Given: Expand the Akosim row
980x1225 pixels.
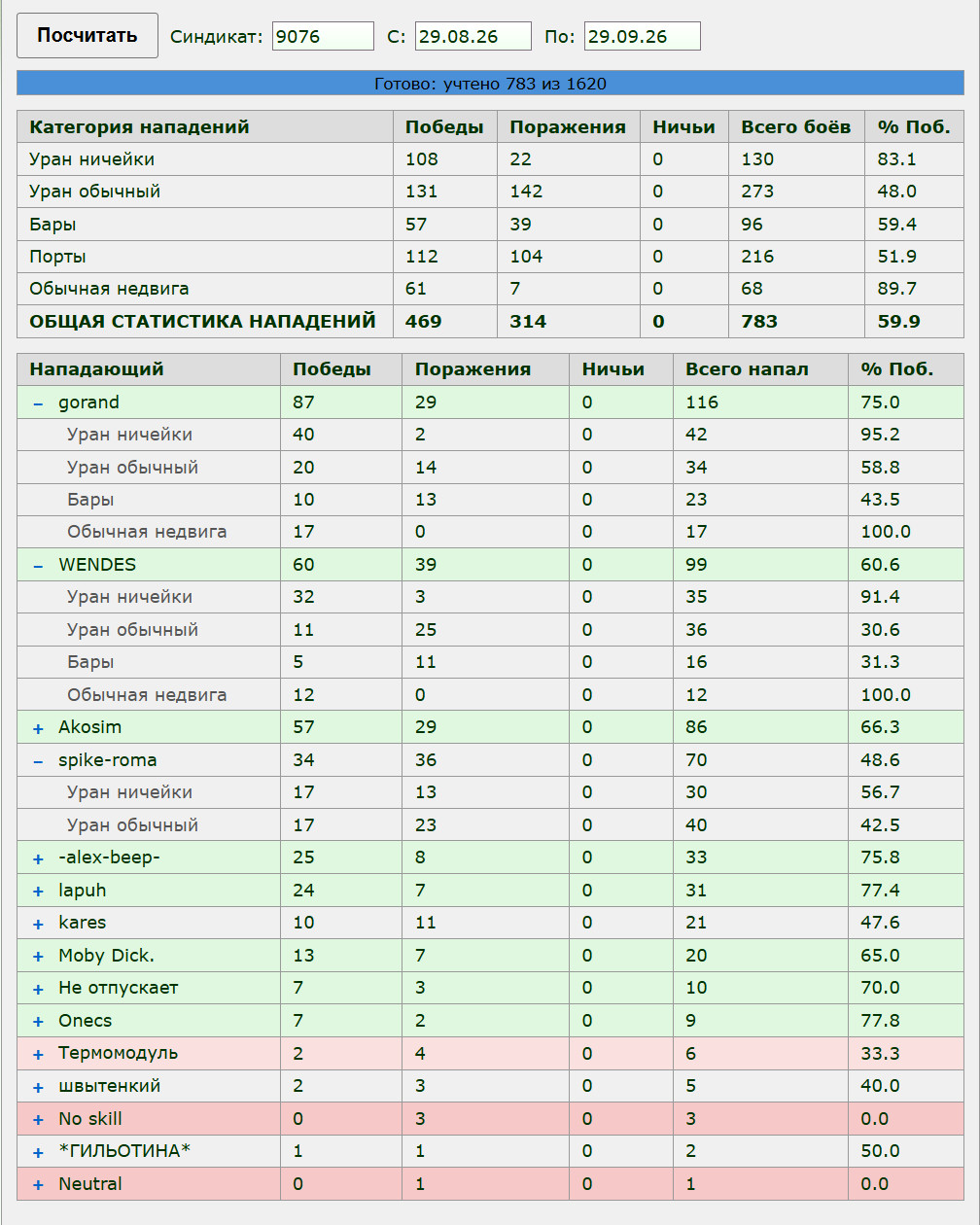Looking at the screenshot, I should coord(38,728).
